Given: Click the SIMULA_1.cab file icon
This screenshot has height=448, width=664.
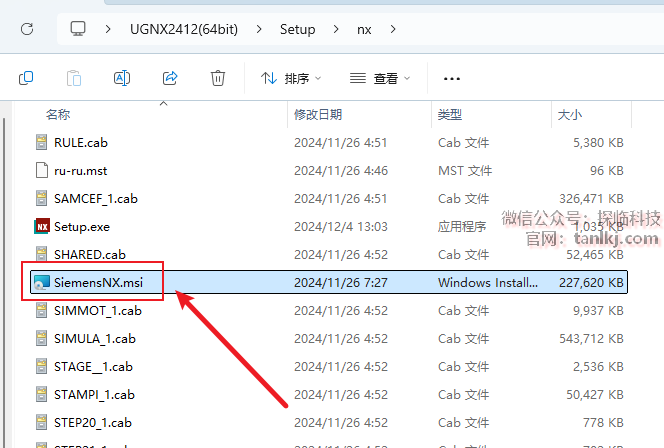Looking at the screenshot, I should [x=42, y=338].
